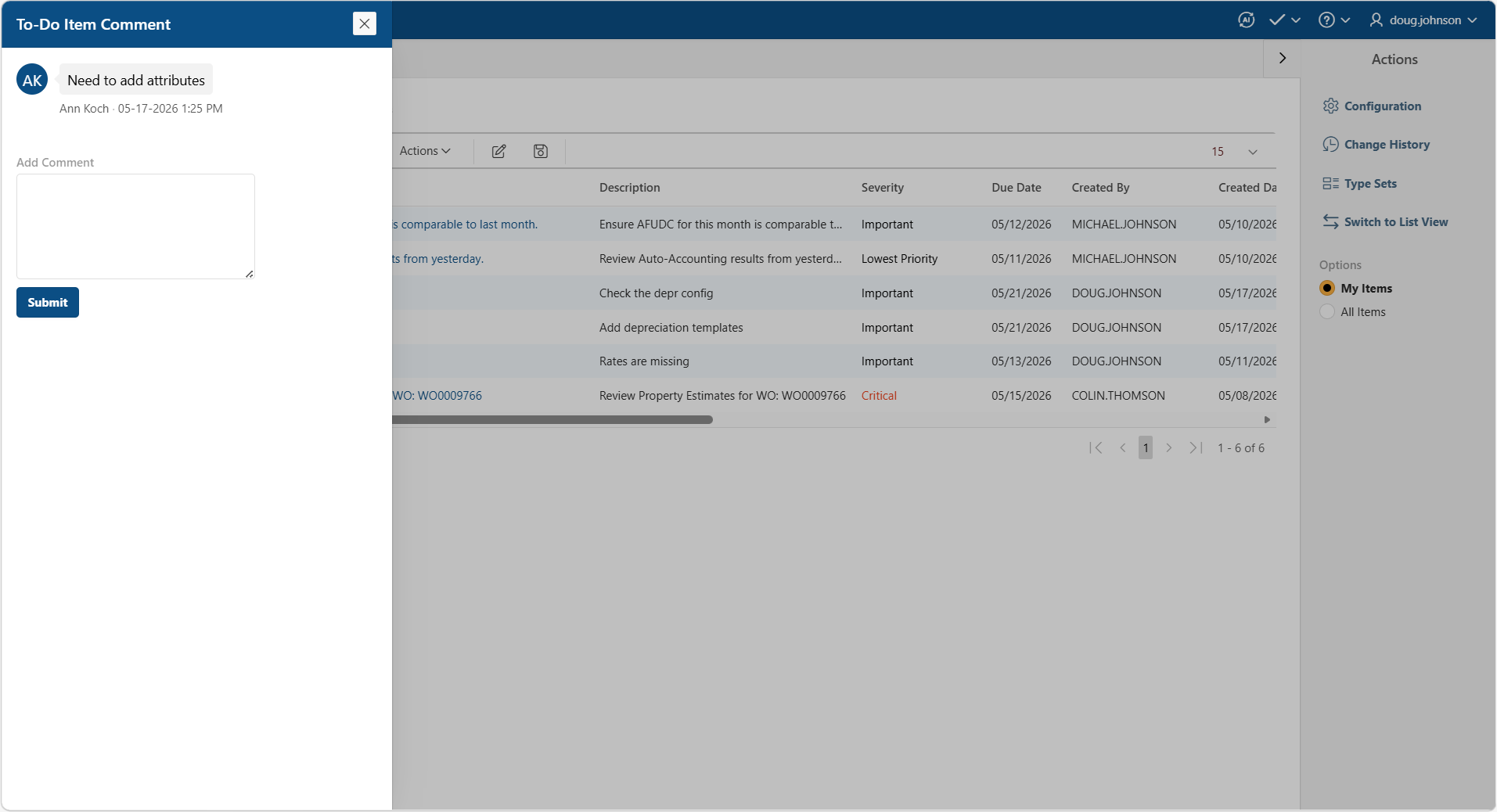The image size is (1497, 812).
Task: Go to last page of results
Action: click(x=1196, y=448)
